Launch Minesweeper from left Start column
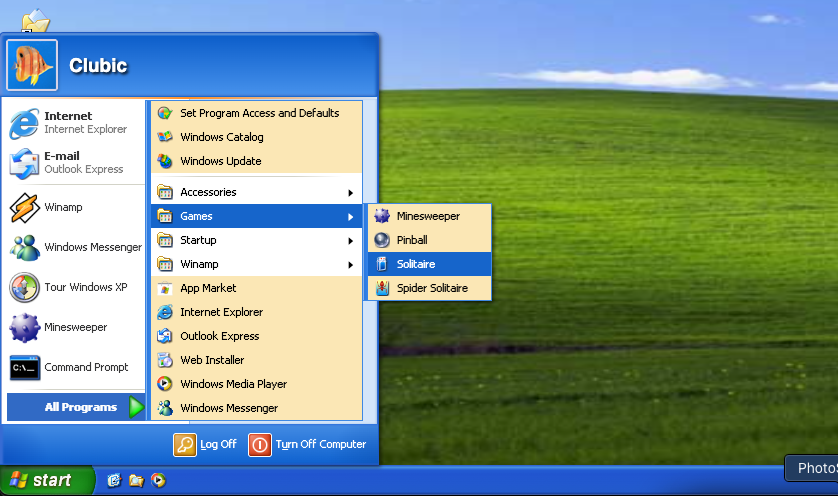Screen dimensions: 838x496 [74, 328]
